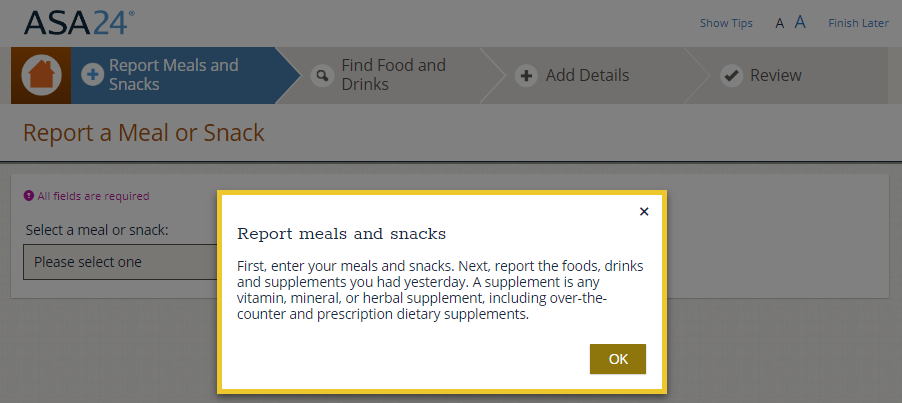This screenshot has height=403, width=902.
Task: Go to the Review step label
Action: [775, 75]
